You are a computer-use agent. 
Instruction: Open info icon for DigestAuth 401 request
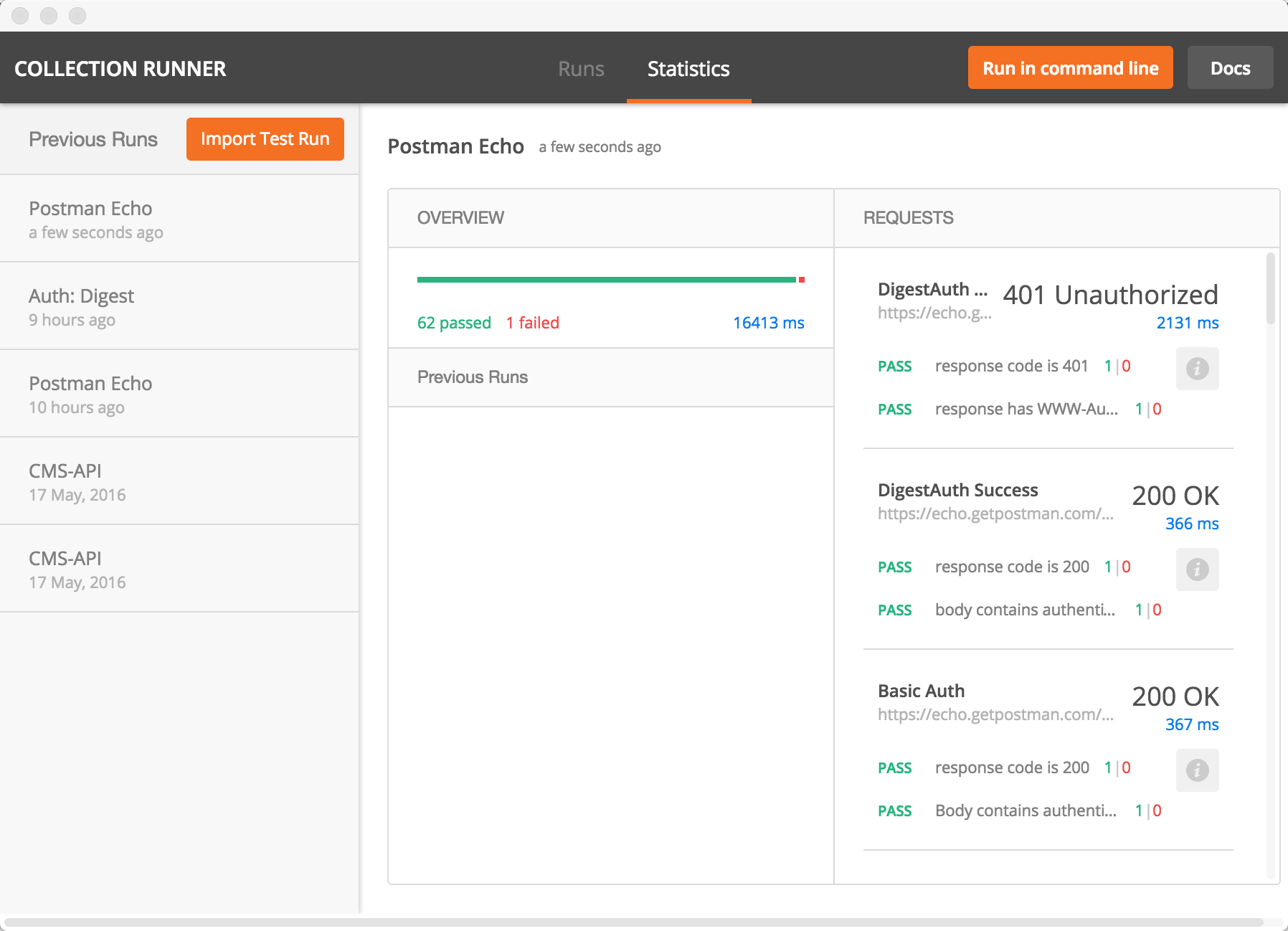pyautogui.click(x=1197, y=369)
